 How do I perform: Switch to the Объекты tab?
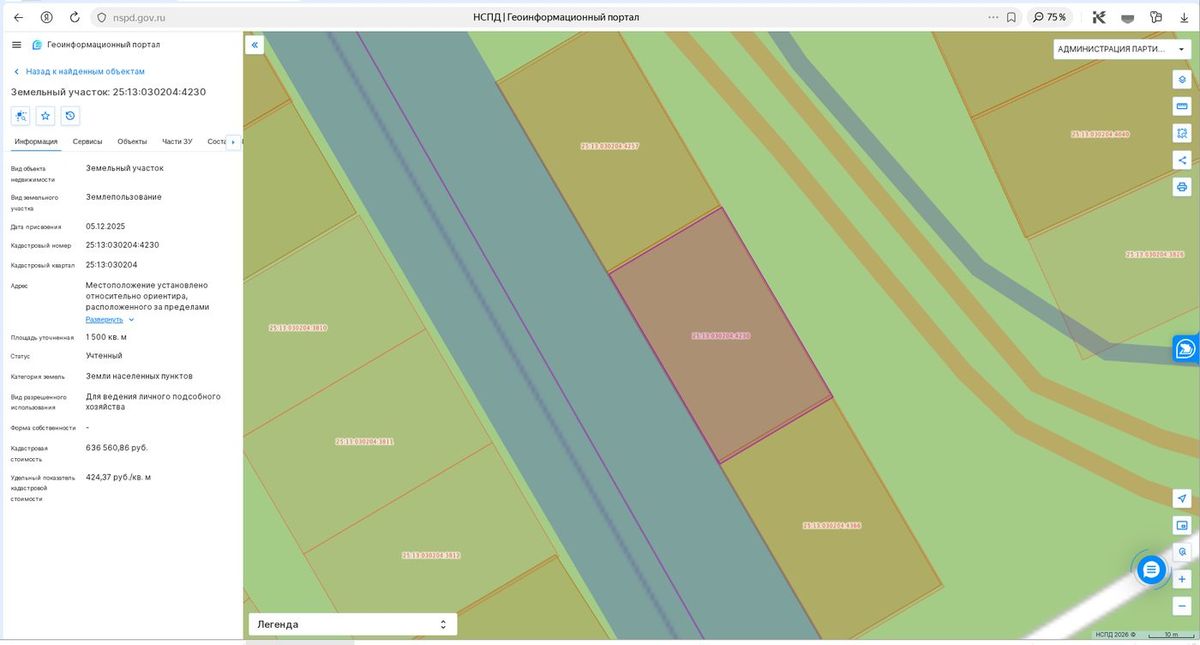point(132,142)
